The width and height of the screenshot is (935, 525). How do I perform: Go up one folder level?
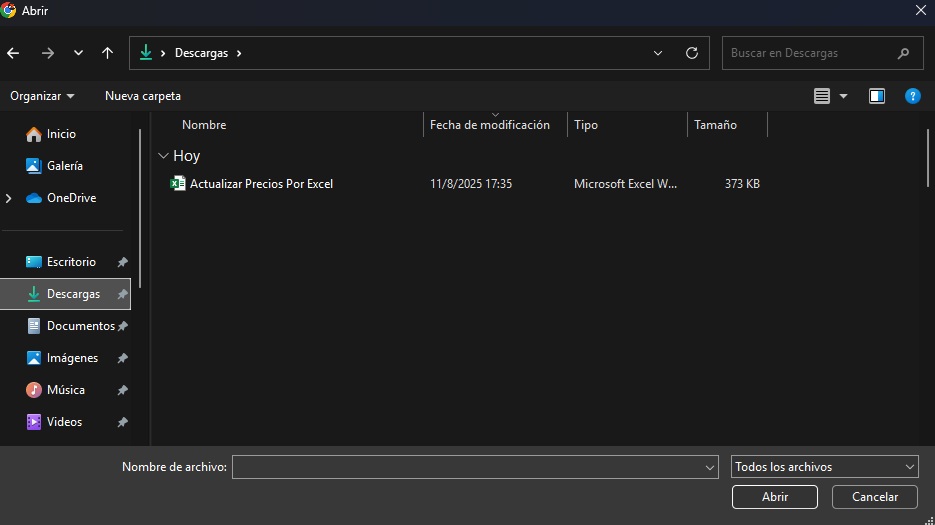(107, 53)
